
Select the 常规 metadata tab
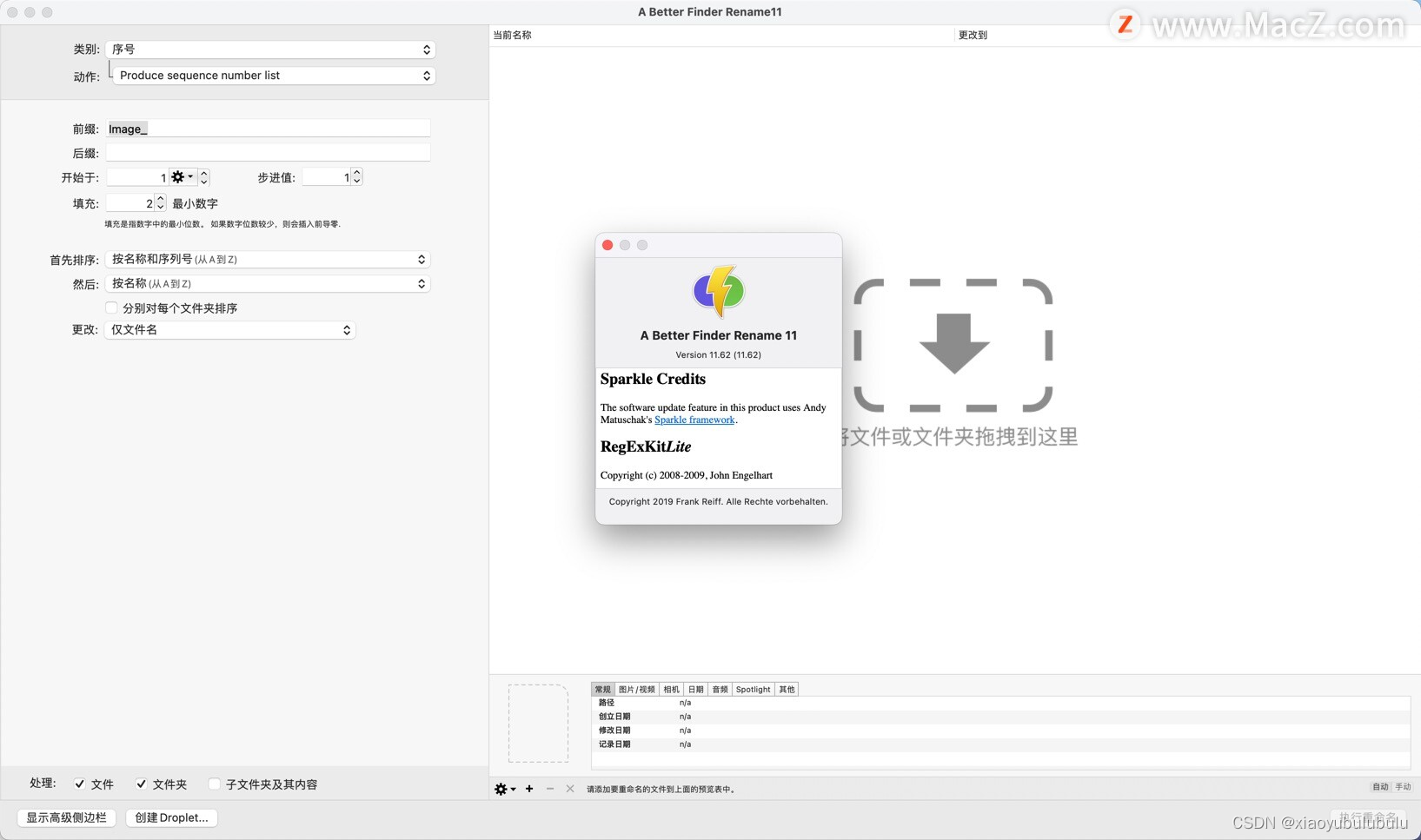[x=603, y=689]
